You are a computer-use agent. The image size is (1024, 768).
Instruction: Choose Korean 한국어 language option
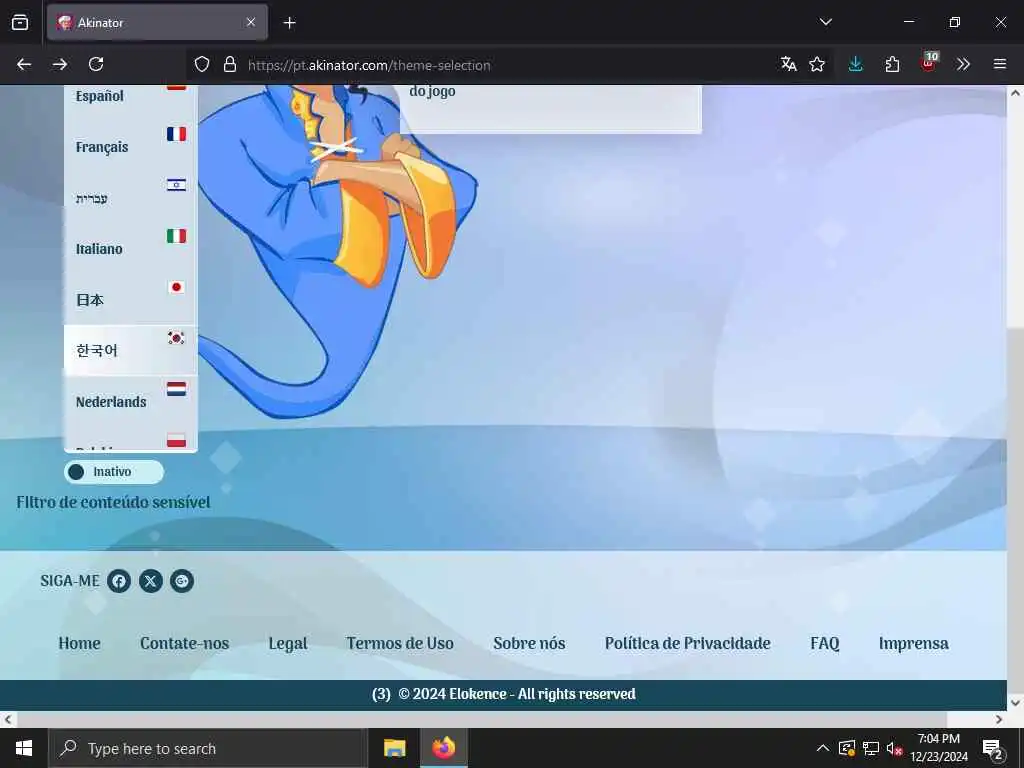pyautogui.click(x=131, y=351)
